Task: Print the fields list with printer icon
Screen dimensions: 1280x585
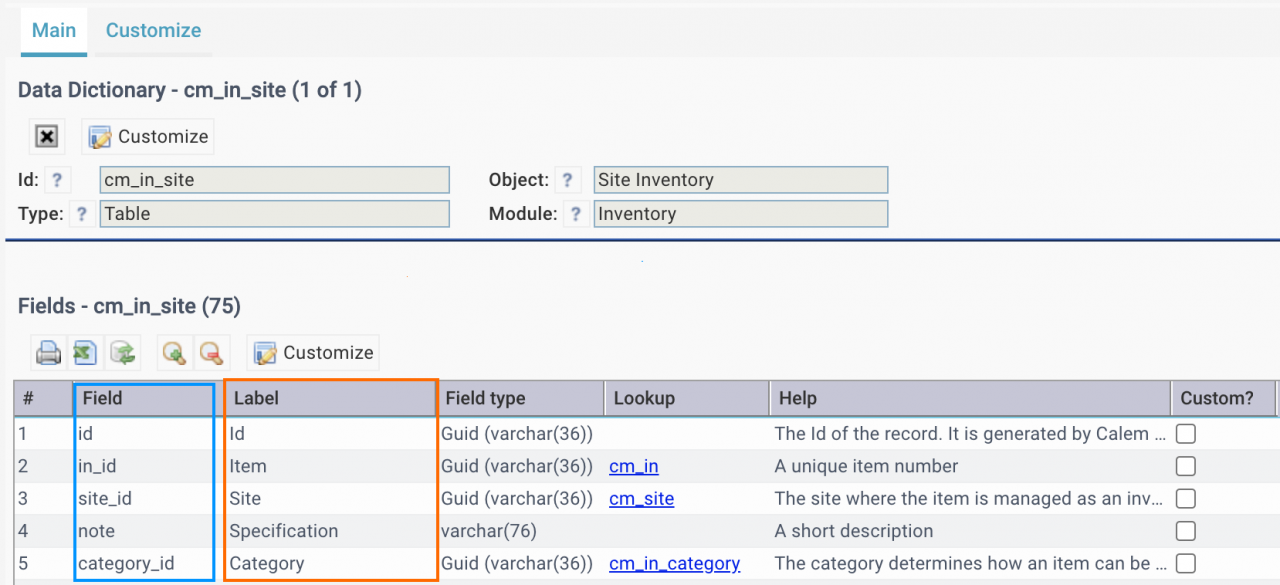Action: (49, 353)
